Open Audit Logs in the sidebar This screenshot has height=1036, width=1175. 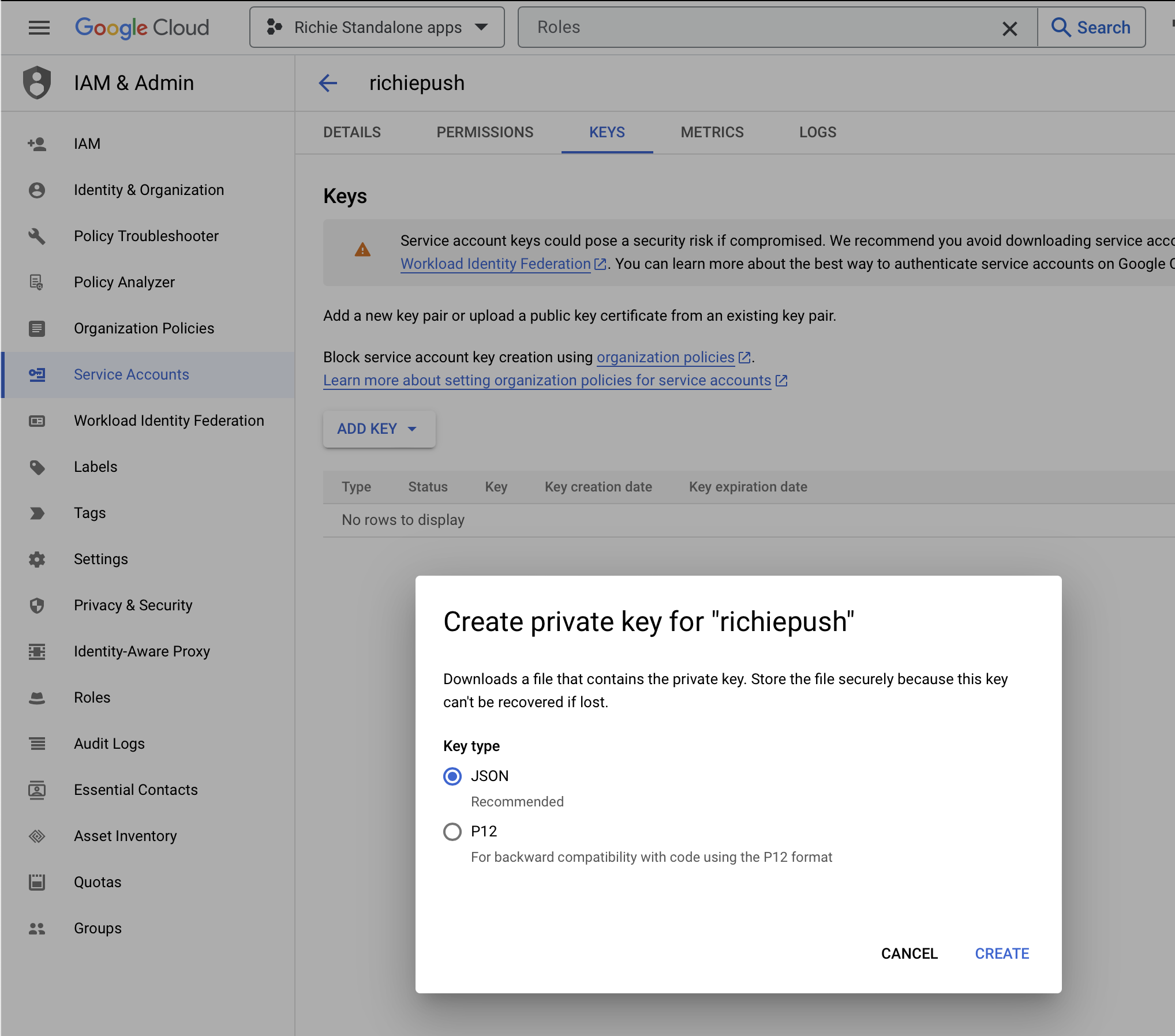pos(109,744)
